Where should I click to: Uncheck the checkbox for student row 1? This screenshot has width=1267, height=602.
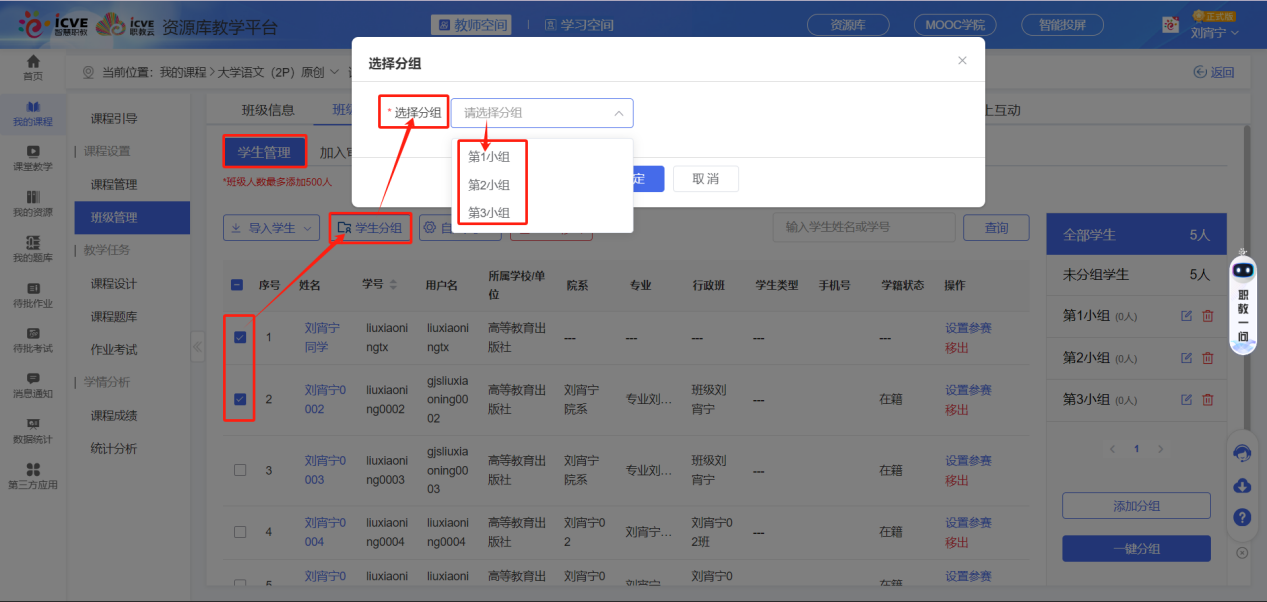pyautogui.click(x=240, y=338)
